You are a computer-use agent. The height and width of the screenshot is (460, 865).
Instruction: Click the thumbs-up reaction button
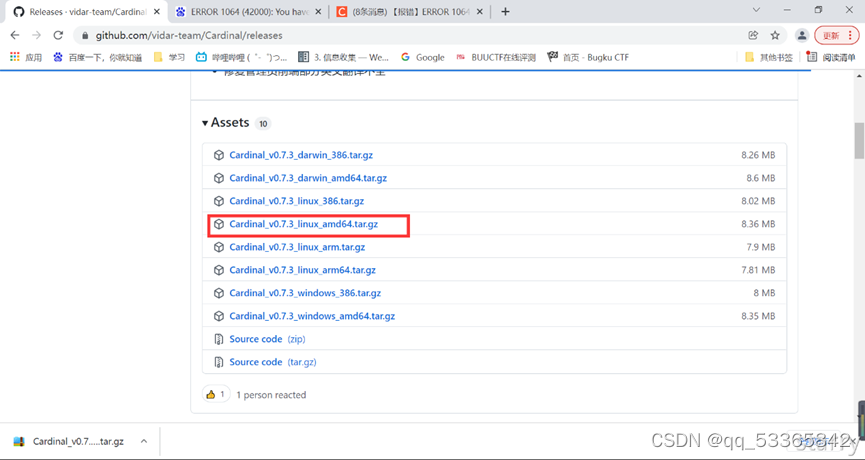pyautogui.click(x=216, y=394)
